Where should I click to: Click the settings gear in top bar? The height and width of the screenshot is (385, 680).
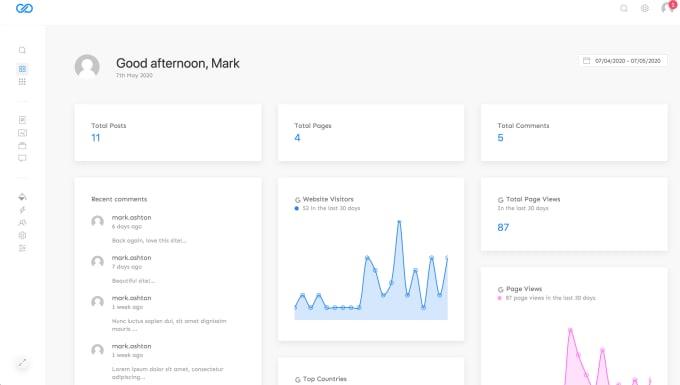coord(645,8)
